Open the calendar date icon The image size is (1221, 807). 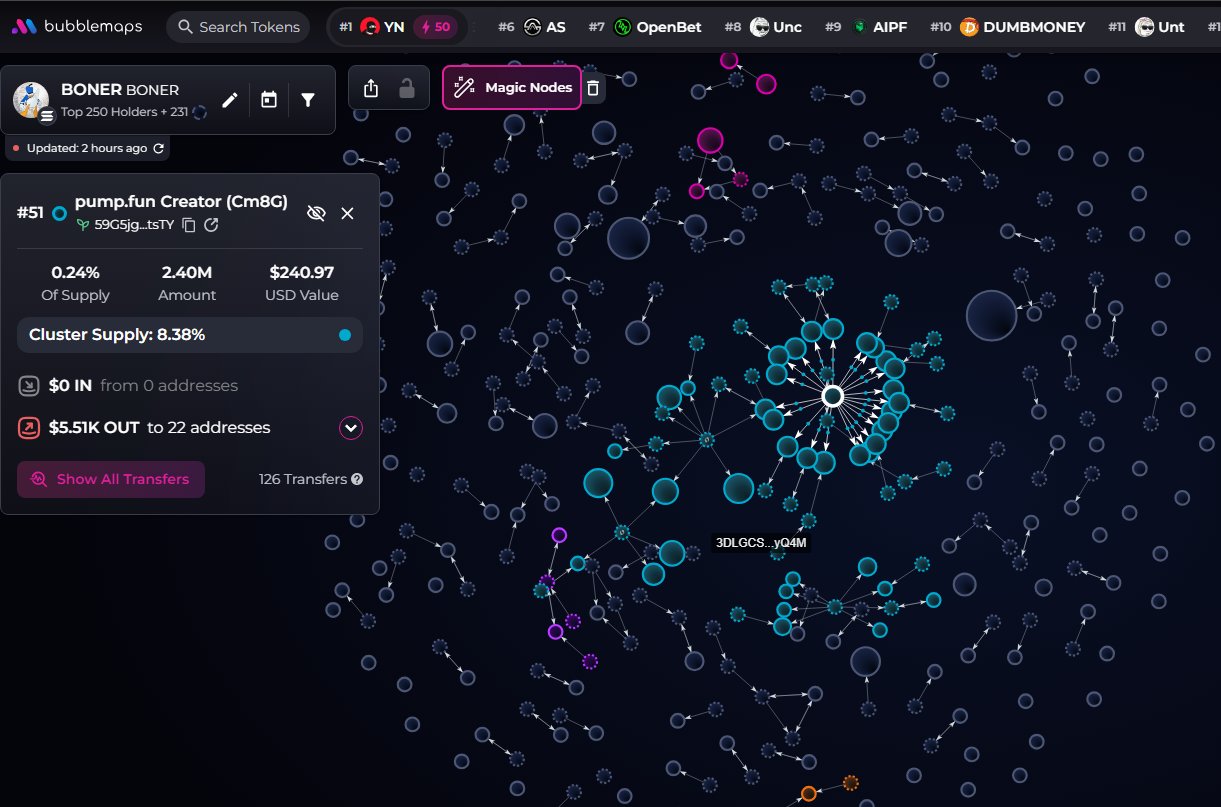tap(268, 100)
